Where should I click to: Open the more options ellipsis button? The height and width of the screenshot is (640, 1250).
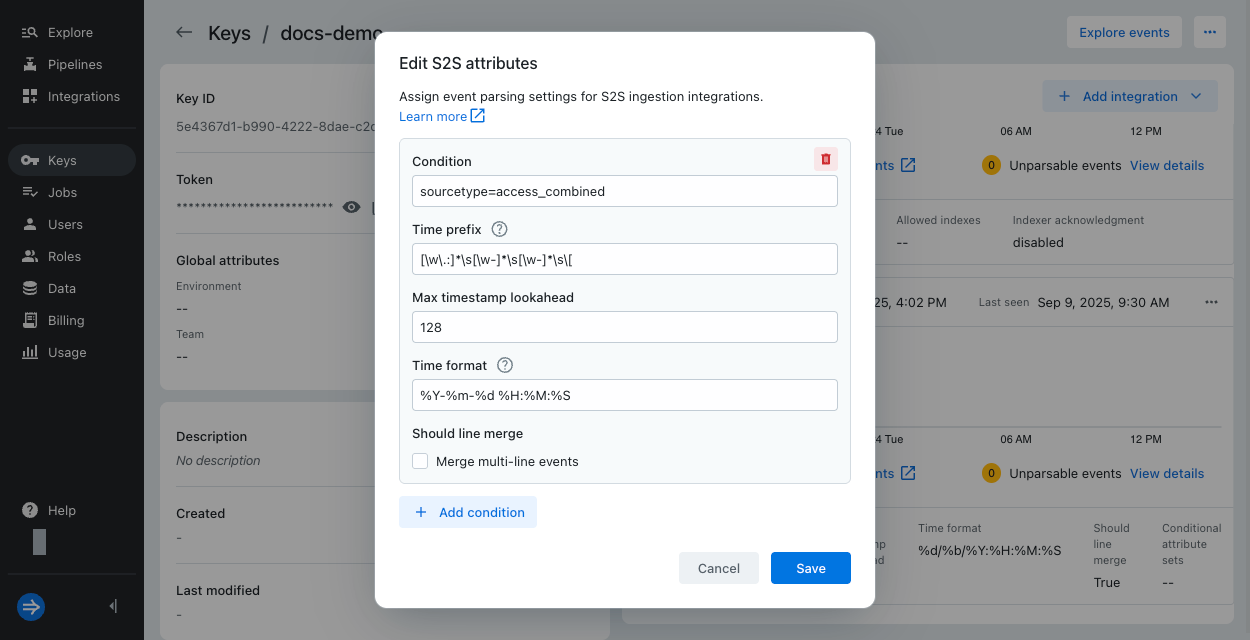[x=1209, y=32]
